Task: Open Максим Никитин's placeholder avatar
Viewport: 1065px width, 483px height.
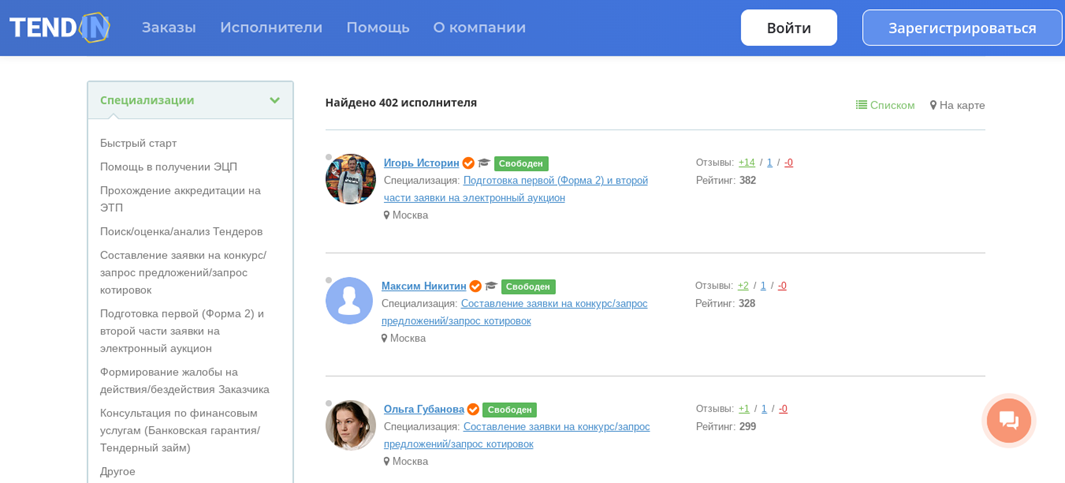Action: click(x=350, y=300)
